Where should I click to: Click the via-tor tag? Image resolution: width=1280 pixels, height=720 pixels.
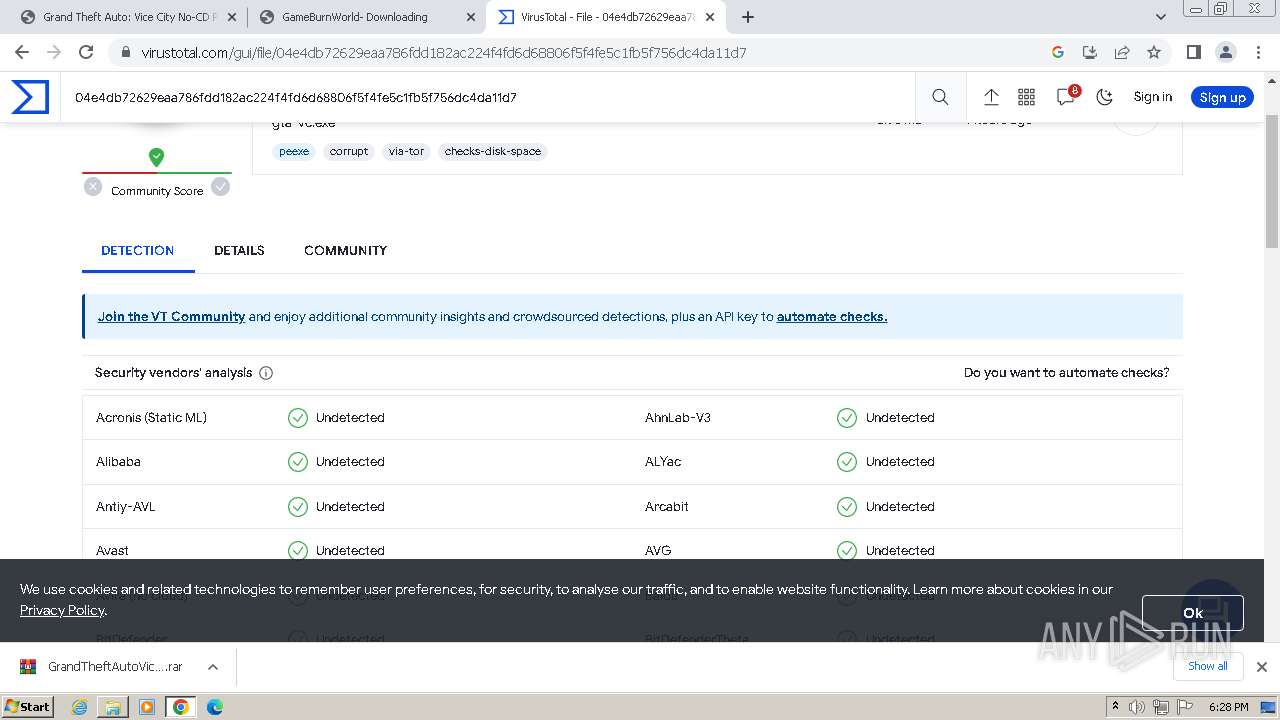tap(406, 151)
